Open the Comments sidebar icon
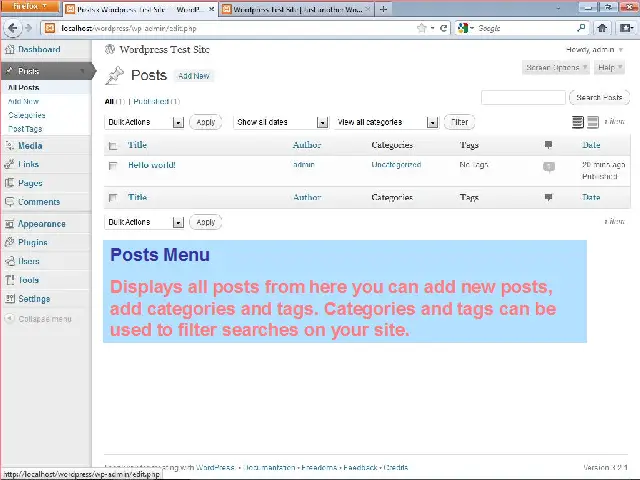The height and width of the screenshot is (480, 640). pyautogui.click(x=9, y=202)
